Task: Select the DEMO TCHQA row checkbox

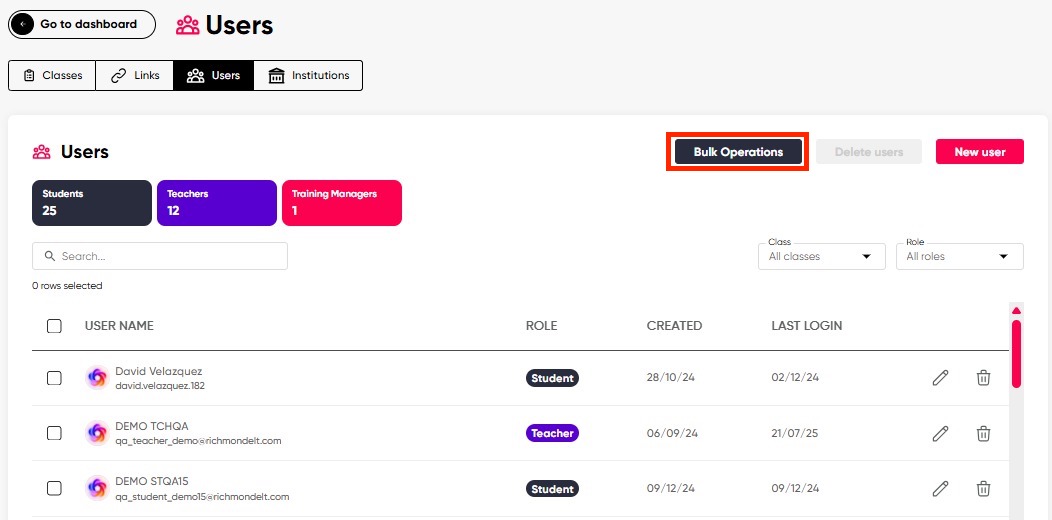Action: [54, 434]
